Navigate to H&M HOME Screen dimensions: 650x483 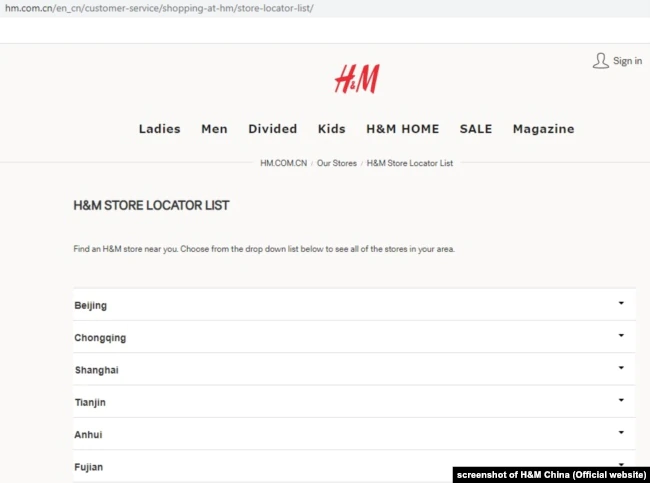point(402,129)
